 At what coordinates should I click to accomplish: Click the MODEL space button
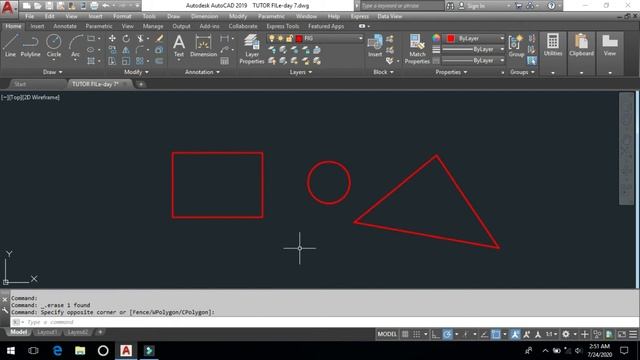[x=387, y=334]
